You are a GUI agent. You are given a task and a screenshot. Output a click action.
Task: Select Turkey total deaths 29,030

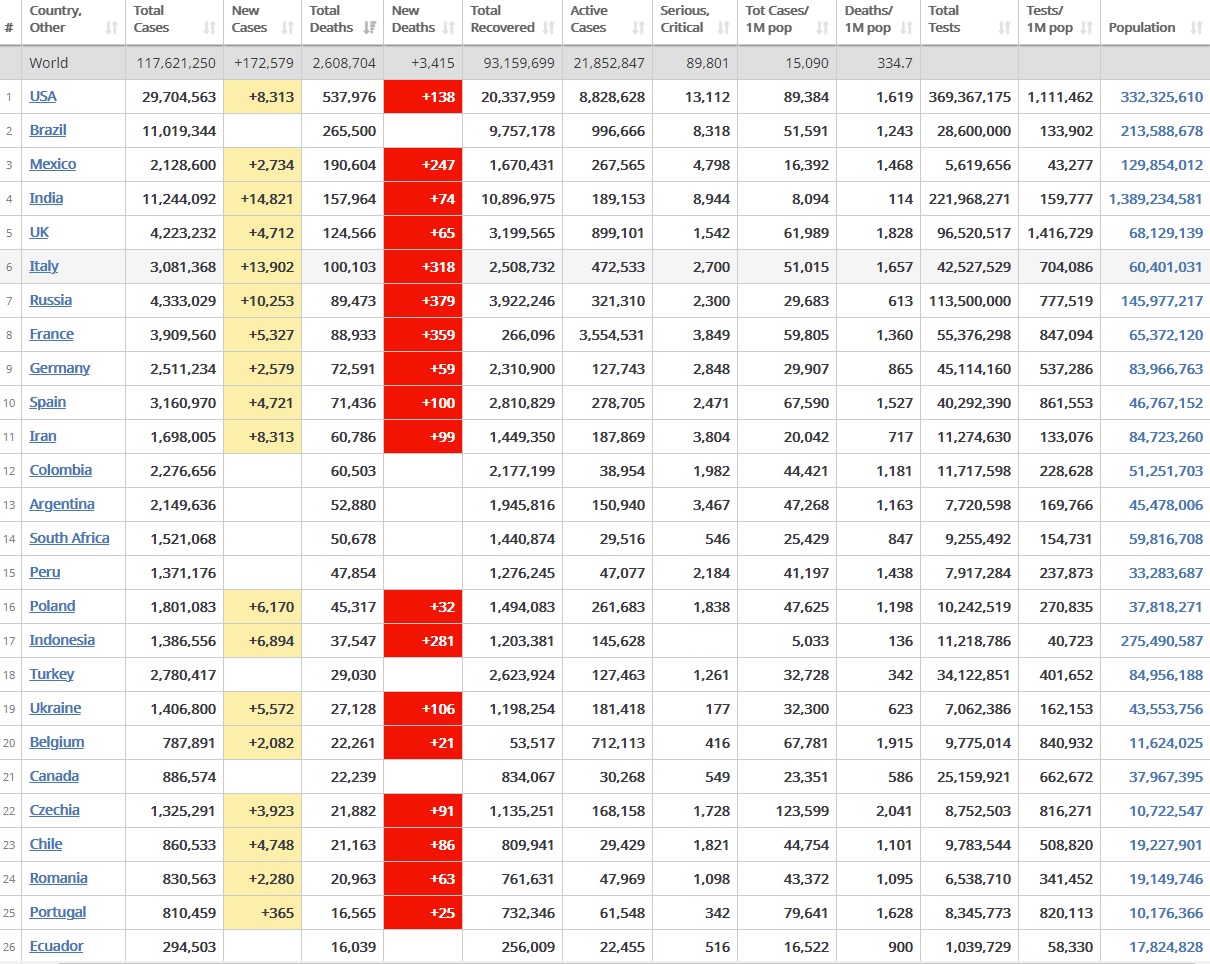point(353,675)
